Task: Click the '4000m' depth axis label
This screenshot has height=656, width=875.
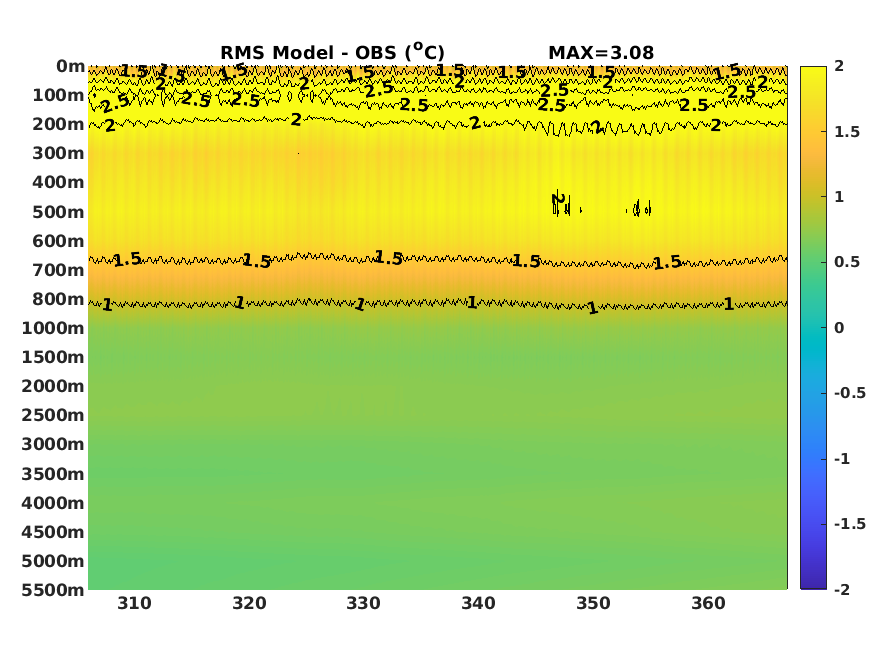Action: point(53,503)
